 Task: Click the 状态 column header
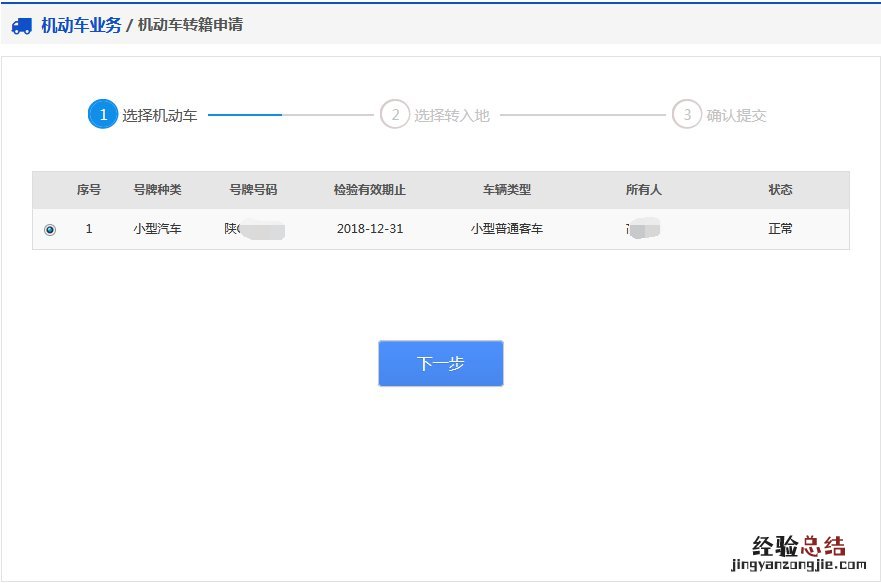(x=780, y=190)
